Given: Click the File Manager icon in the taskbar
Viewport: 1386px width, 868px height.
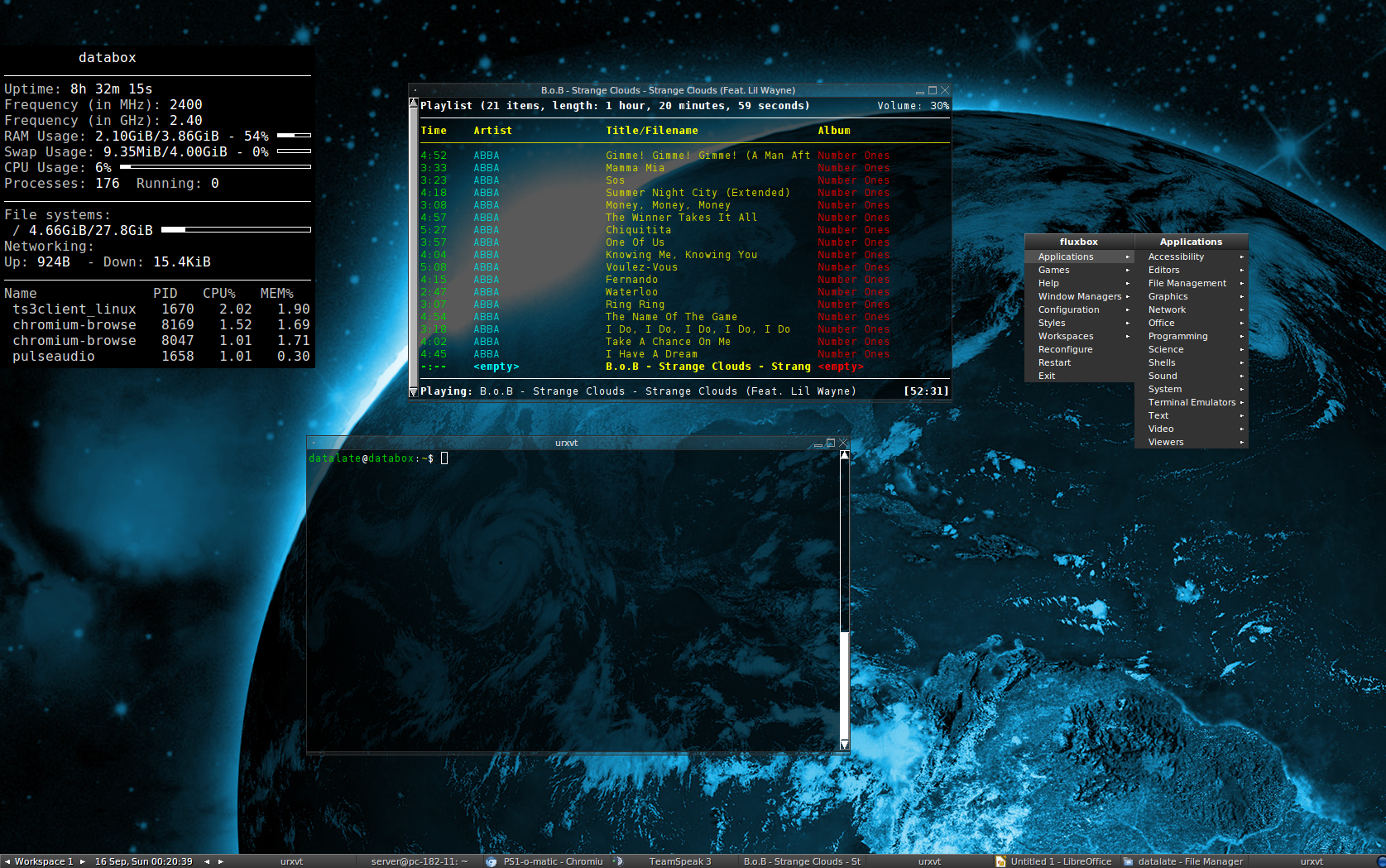Looking at the screenshot, I should coord(1128,861).
